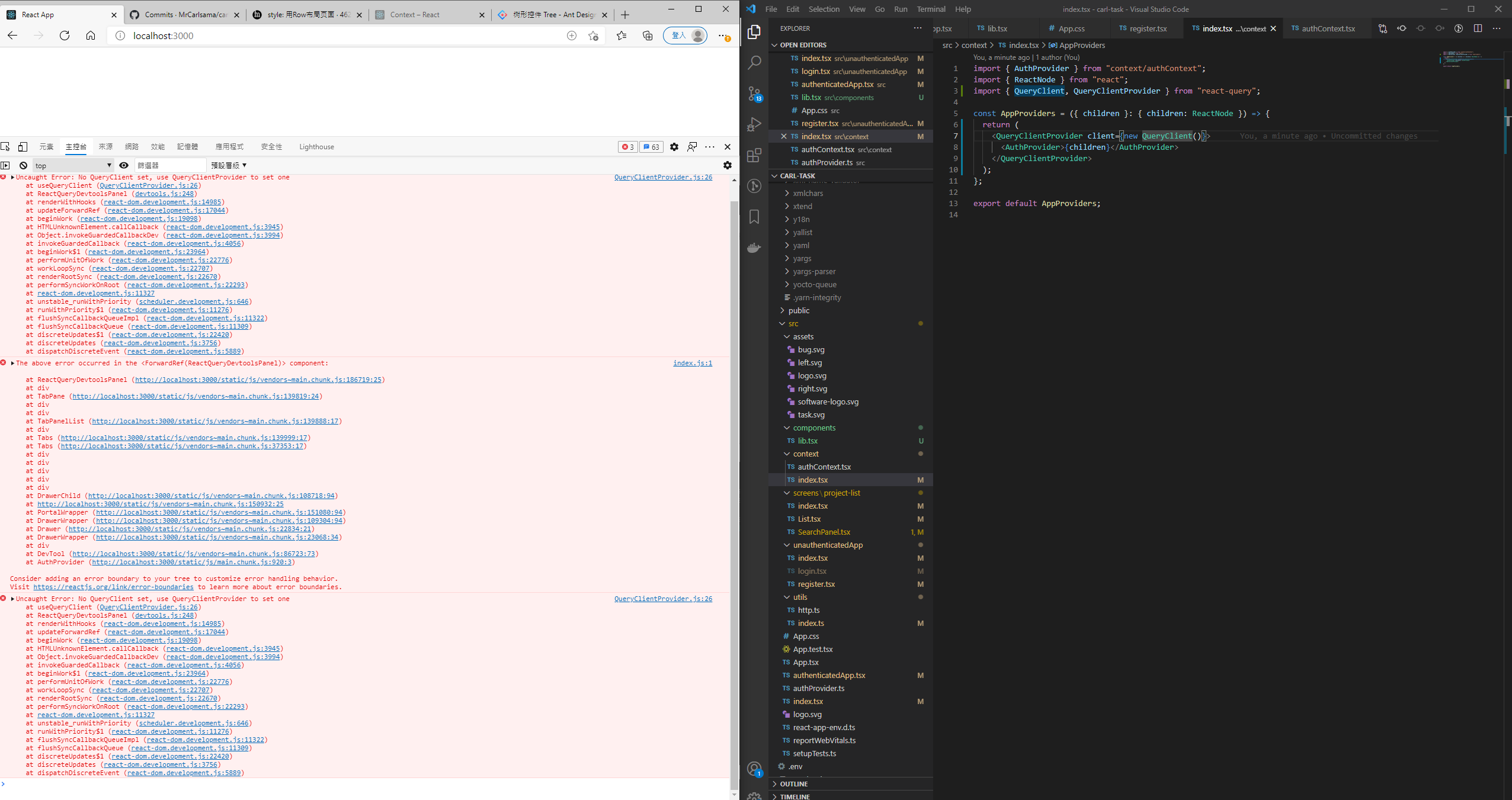Click the DevTools feedback person icon
1512x800 pixels.
[x=692, y=147]
